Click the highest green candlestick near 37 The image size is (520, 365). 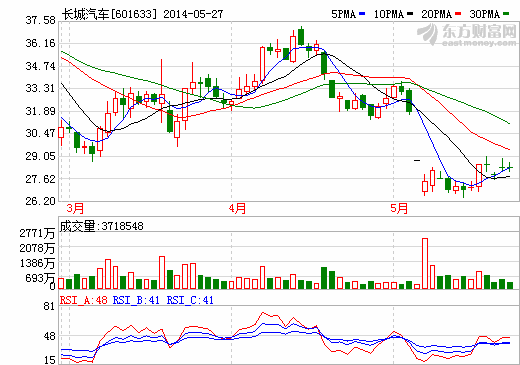[301, 36]
